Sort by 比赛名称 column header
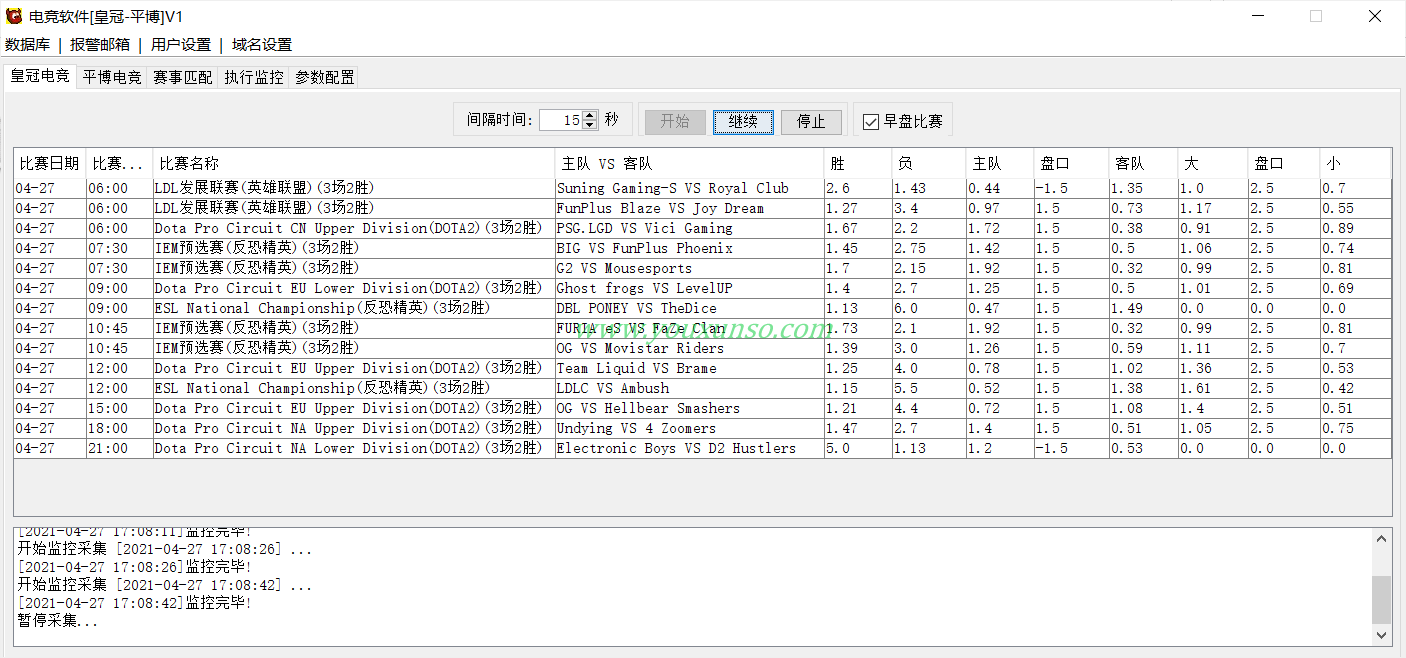Screen dimensions: 1406x658 [x=354, y=163]
